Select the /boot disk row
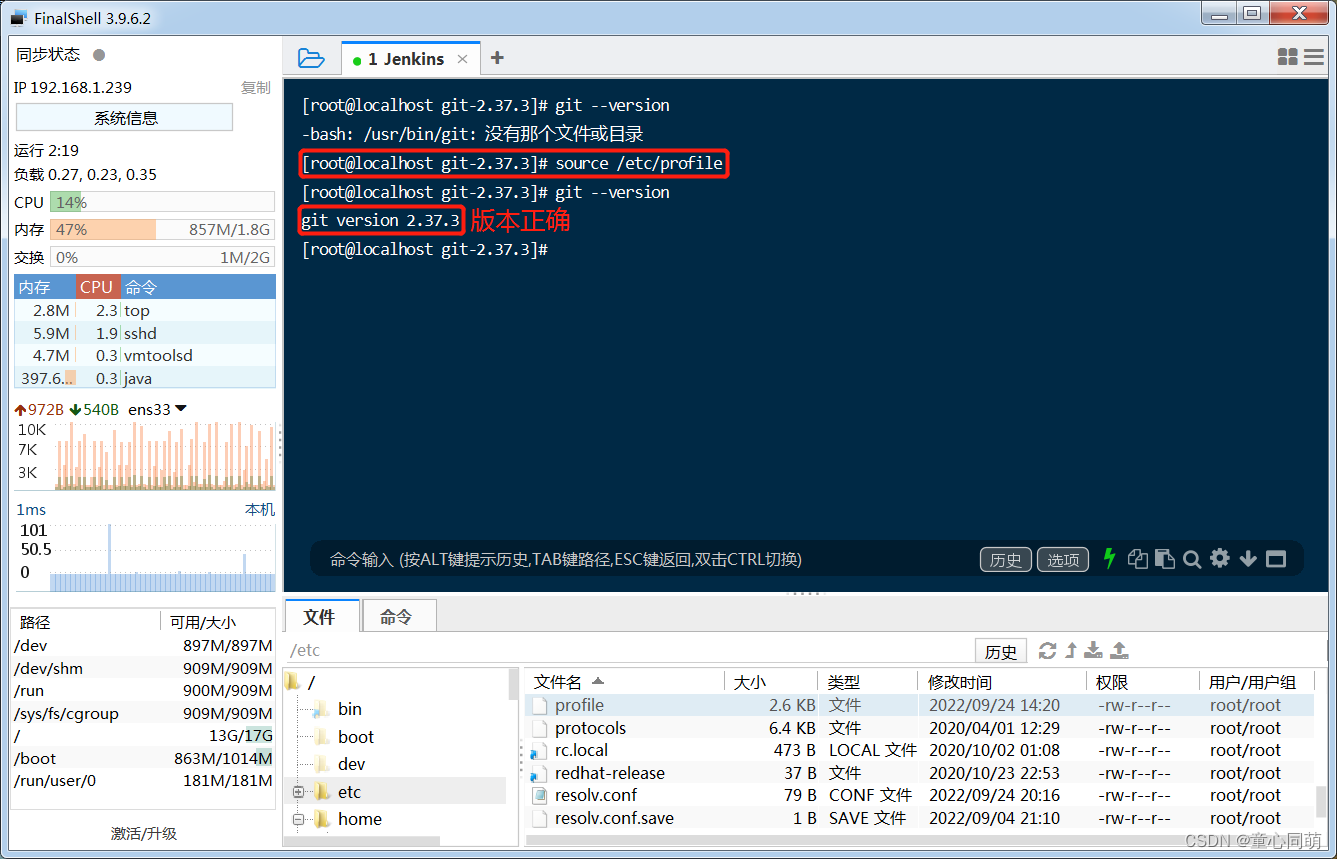1337x859 pixels. (x=143, y=758)
